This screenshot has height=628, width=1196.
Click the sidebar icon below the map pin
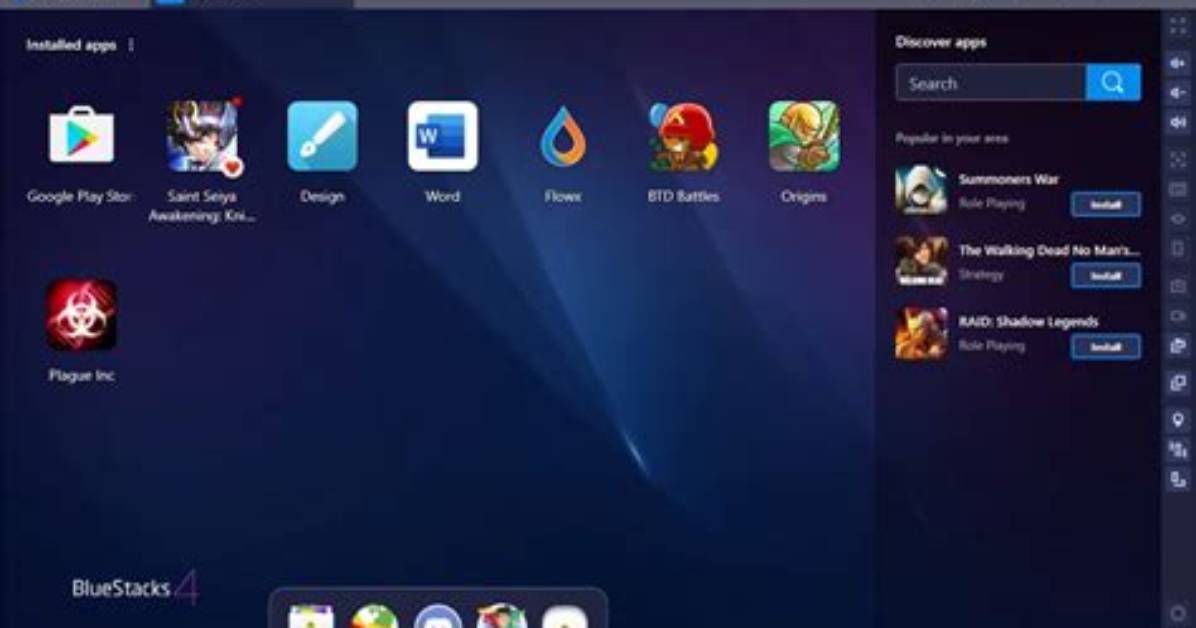(x=1178, y=450)
